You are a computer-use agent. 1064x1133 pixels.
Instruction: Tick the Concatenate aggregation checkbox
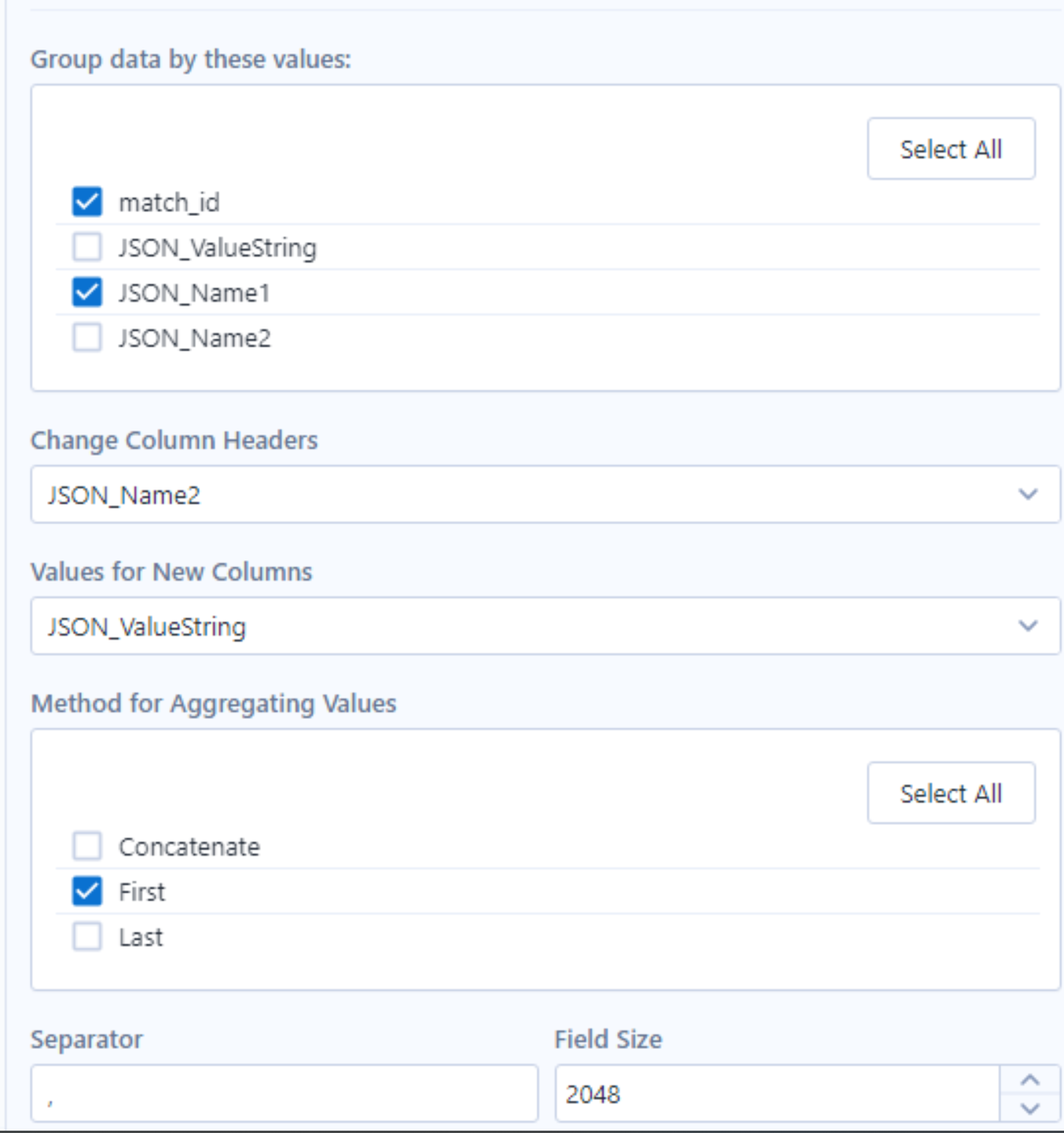(87, 846)
